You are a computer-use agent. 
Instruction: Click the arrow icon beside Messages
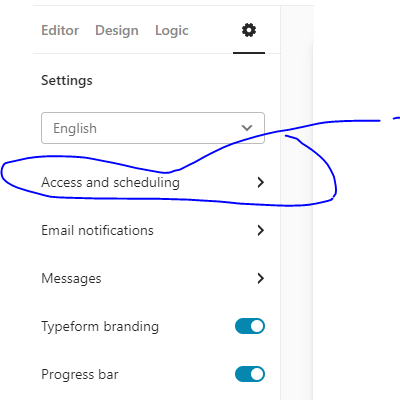point(261,278)
